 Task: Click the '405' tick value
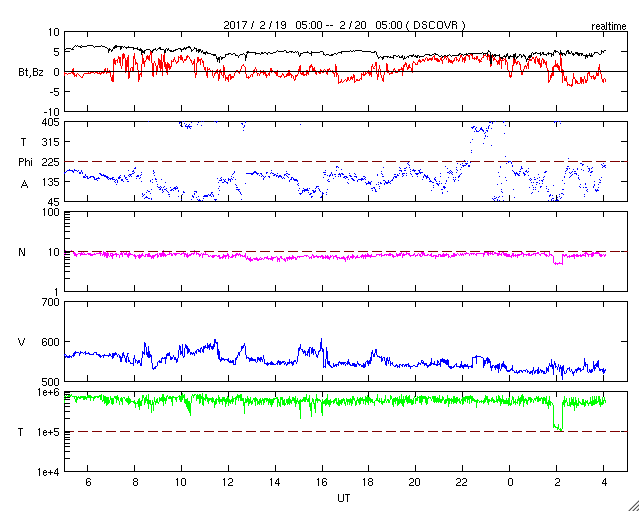coord(52,121)
